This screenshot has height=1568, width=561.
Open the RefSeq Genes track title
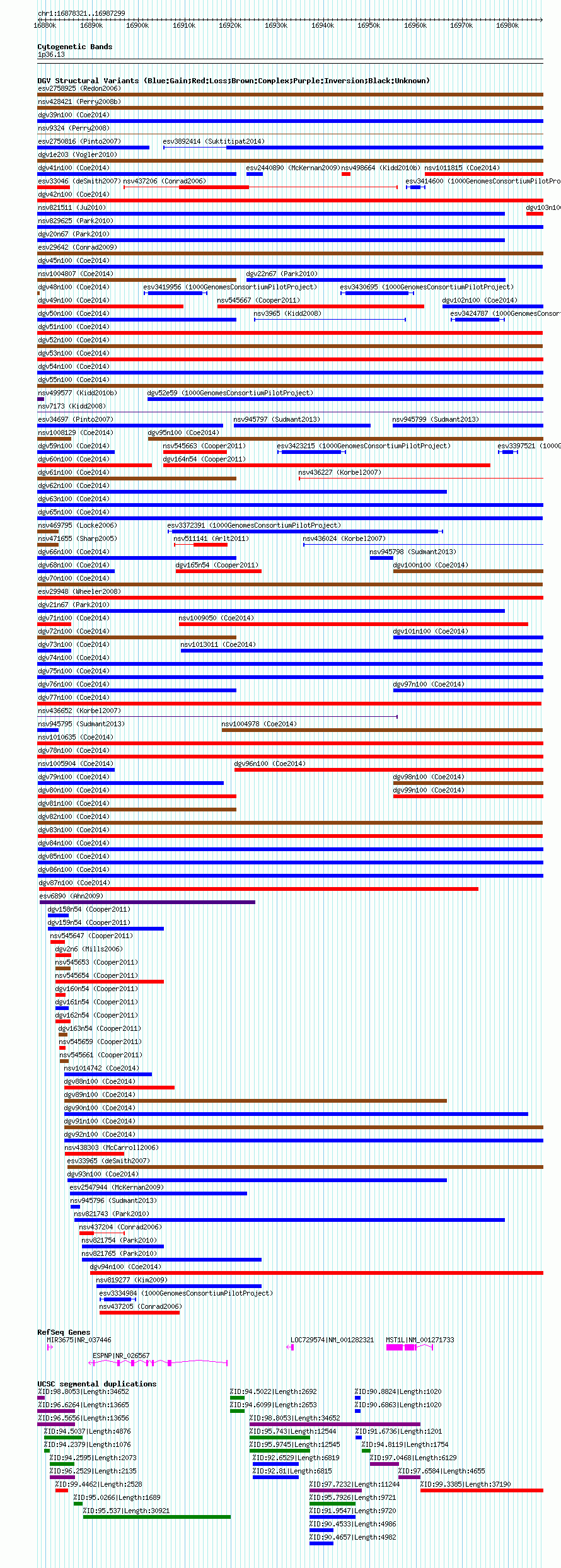[x=64, y=1332]
